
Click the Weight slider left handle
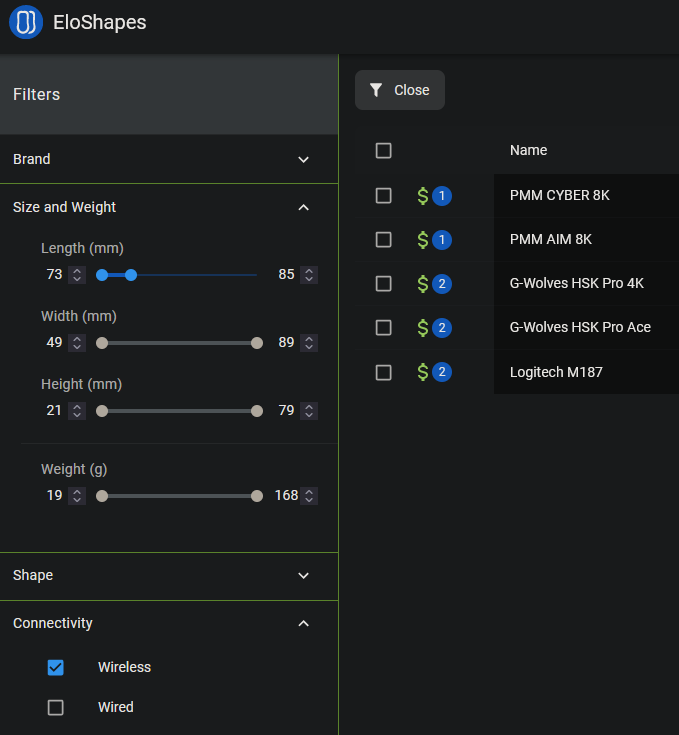pos(102,496)
